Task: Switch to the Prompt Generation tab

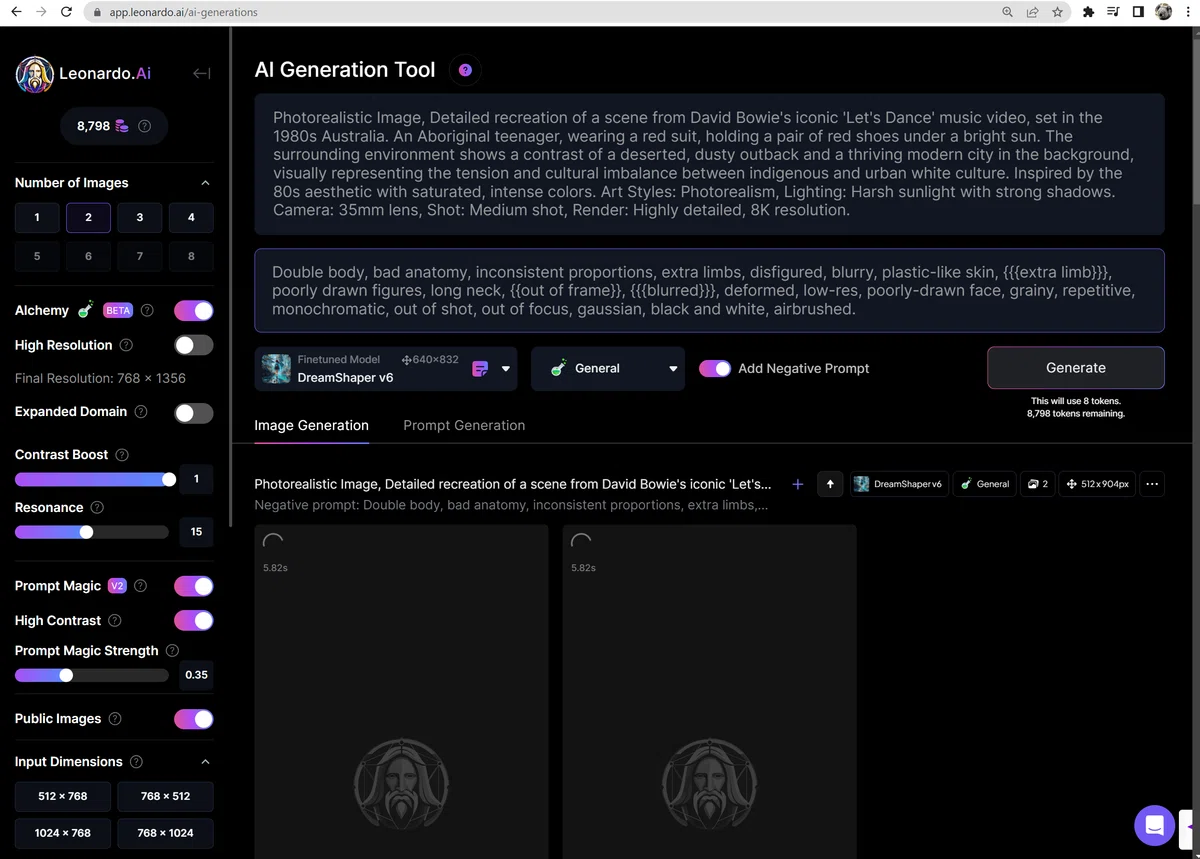Action: pyautogui.click(x=464, y=425)
